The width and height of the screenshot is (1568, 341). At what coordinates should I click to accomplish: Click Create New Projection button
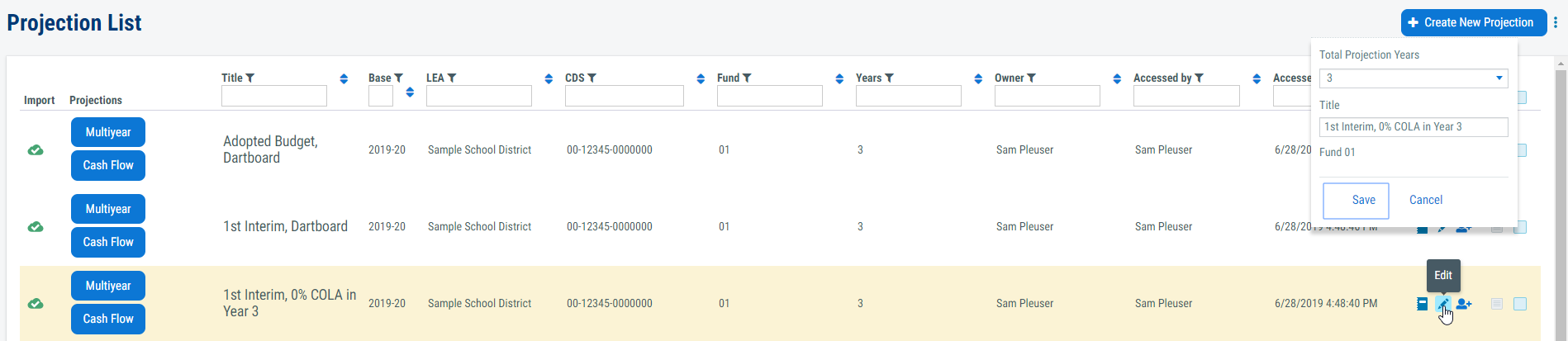(1473, 23)
